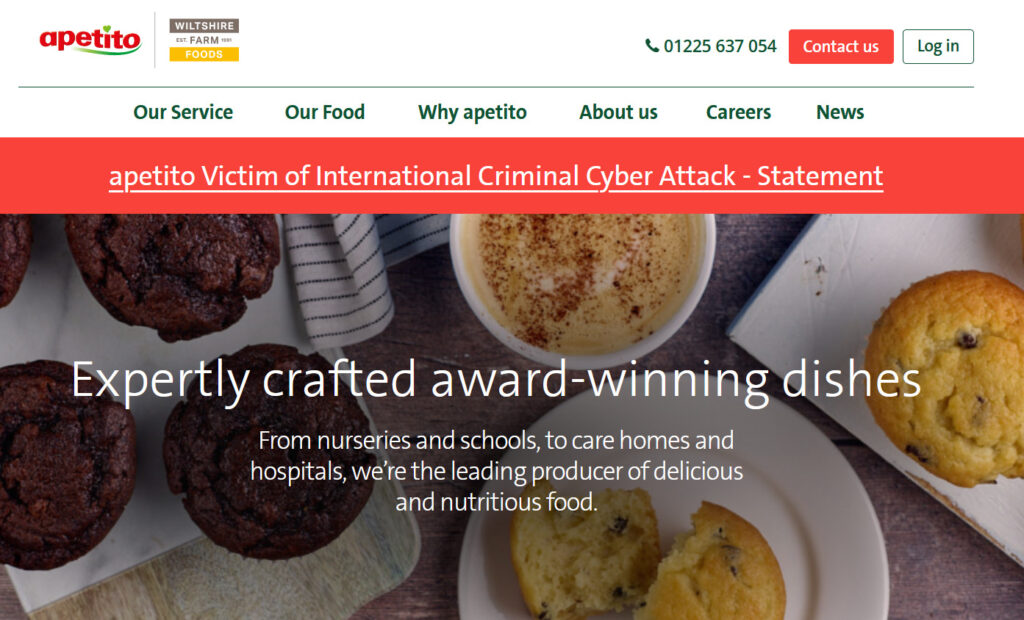Click the blueberry muffin on white board
The width and height of the screenshot is (1024, 620).
947,379
